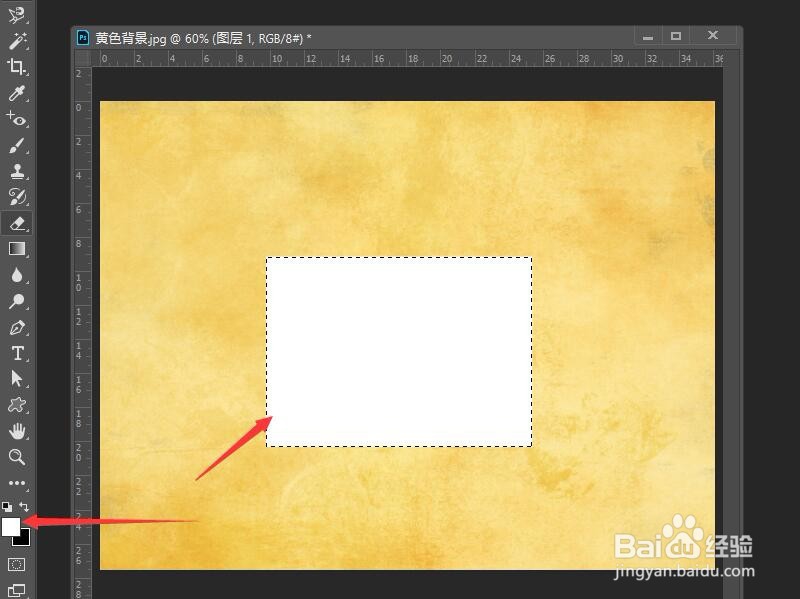Select the History Brush tool
The height and width of the screenshot is (599, 800).
pos(17,197)
